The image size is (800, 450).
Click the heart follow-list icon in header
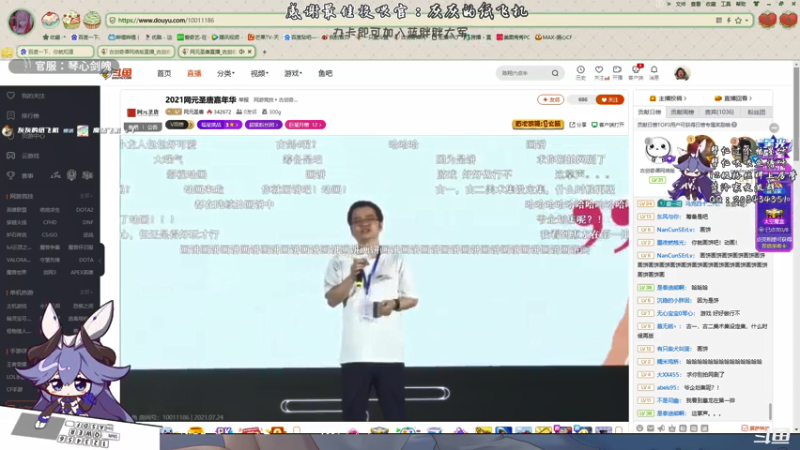click(x=599, y=70)
